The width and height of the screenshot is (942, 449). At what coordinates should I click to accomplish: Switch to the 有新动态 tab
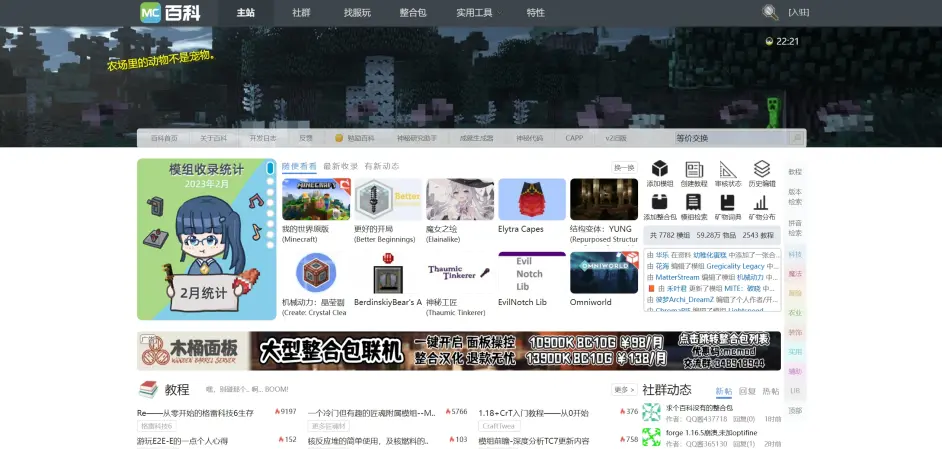pyautogui.click(x=381, y=166)
